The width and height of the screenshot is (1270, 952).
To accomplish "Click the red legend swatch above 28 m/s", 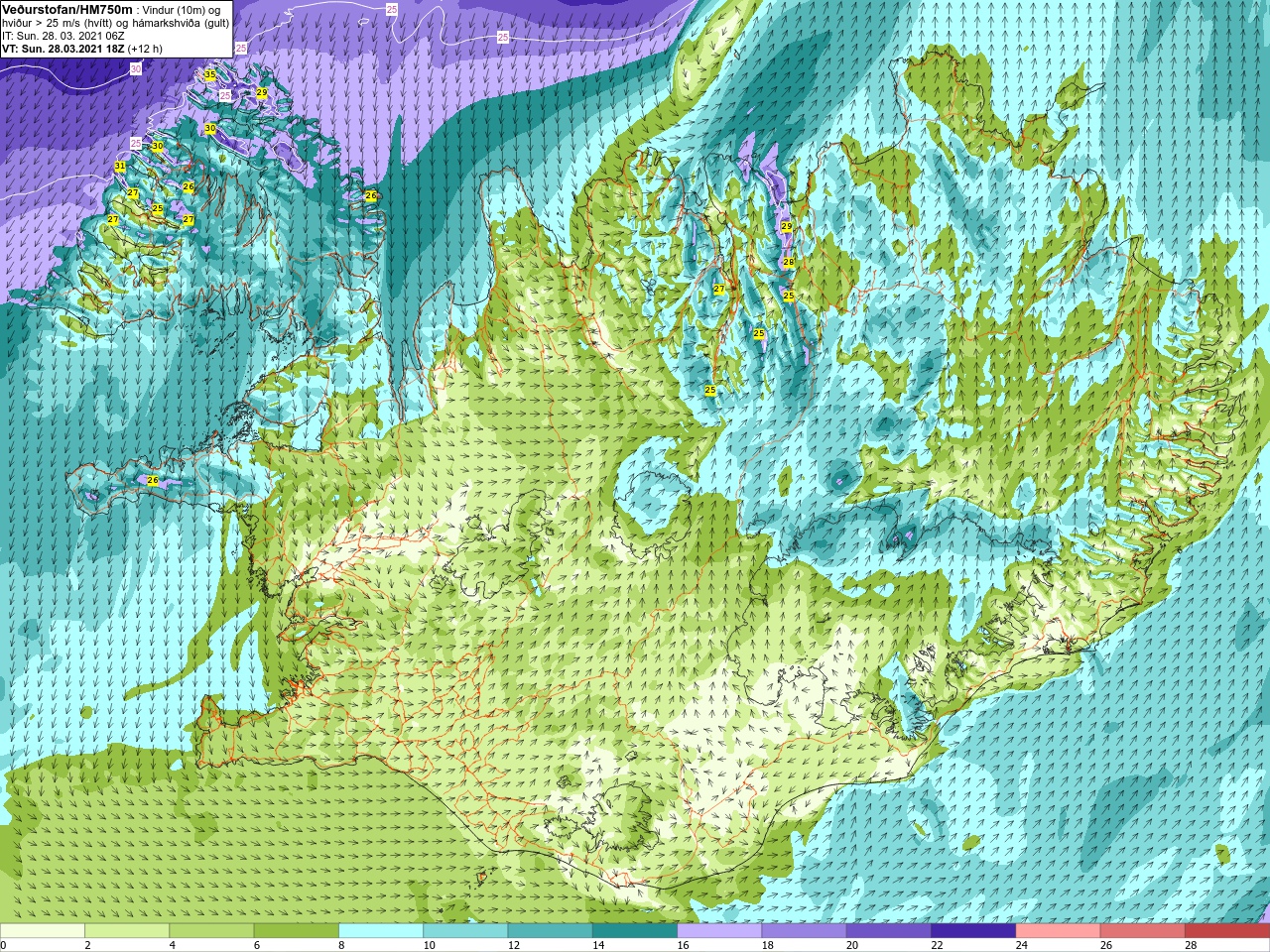I will coord(1227,931).
